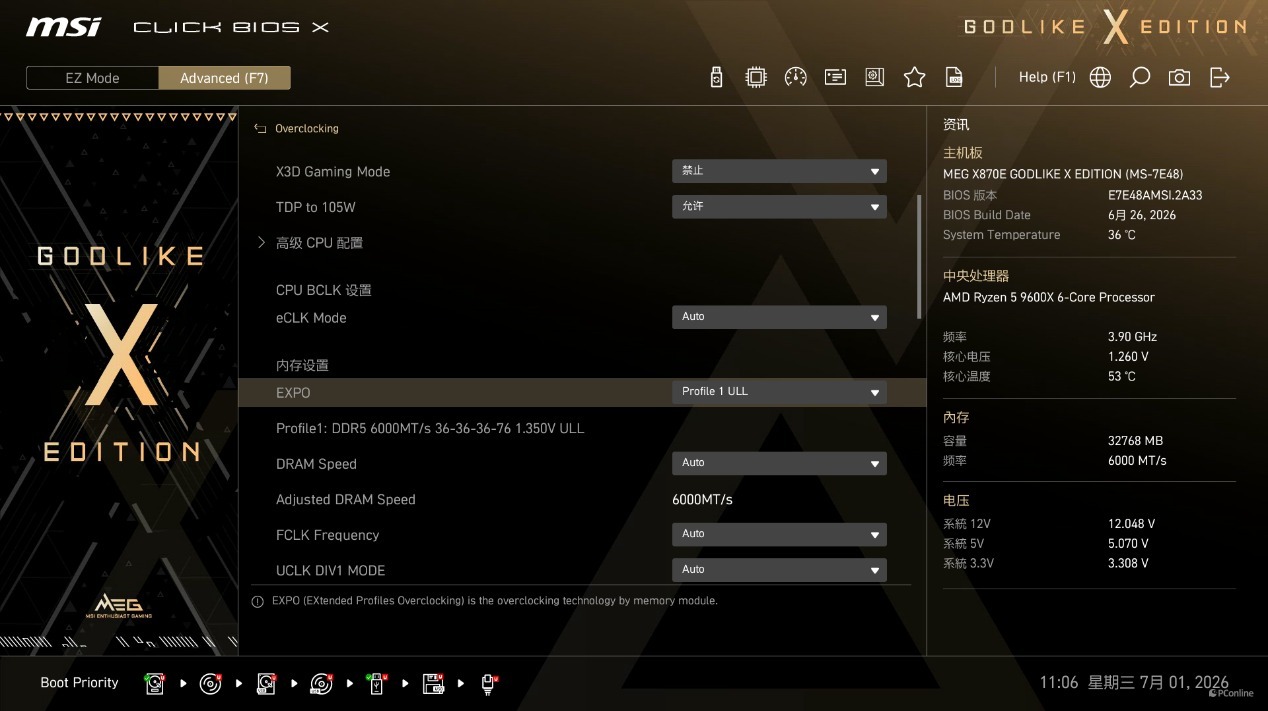This screenshot has width=1268, height=711.
Task: Open eCLK Mode dropdown
Action: pos(779,317)
